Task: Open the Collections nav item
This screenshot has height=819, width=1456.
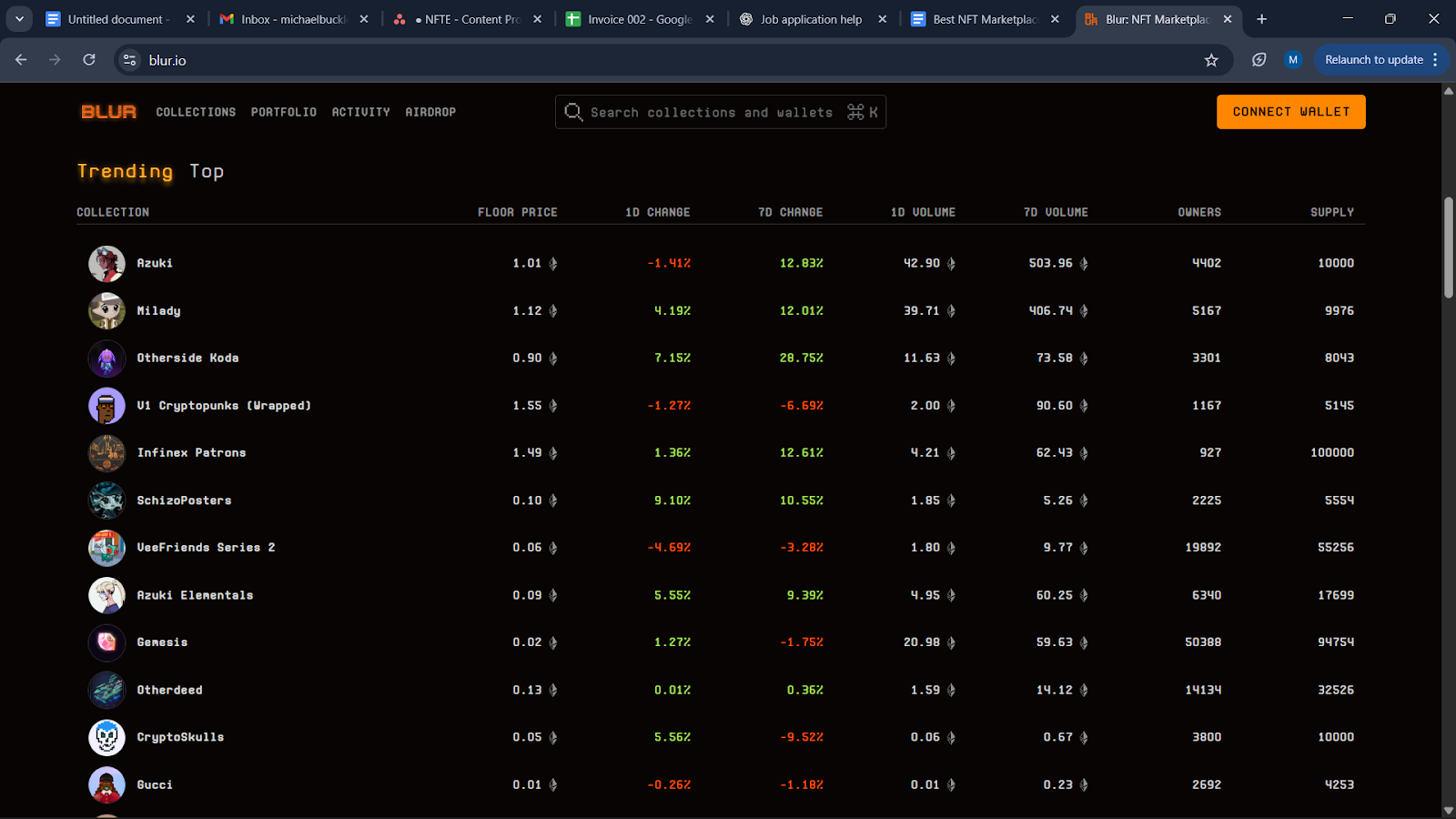Action: click(196, 112)
